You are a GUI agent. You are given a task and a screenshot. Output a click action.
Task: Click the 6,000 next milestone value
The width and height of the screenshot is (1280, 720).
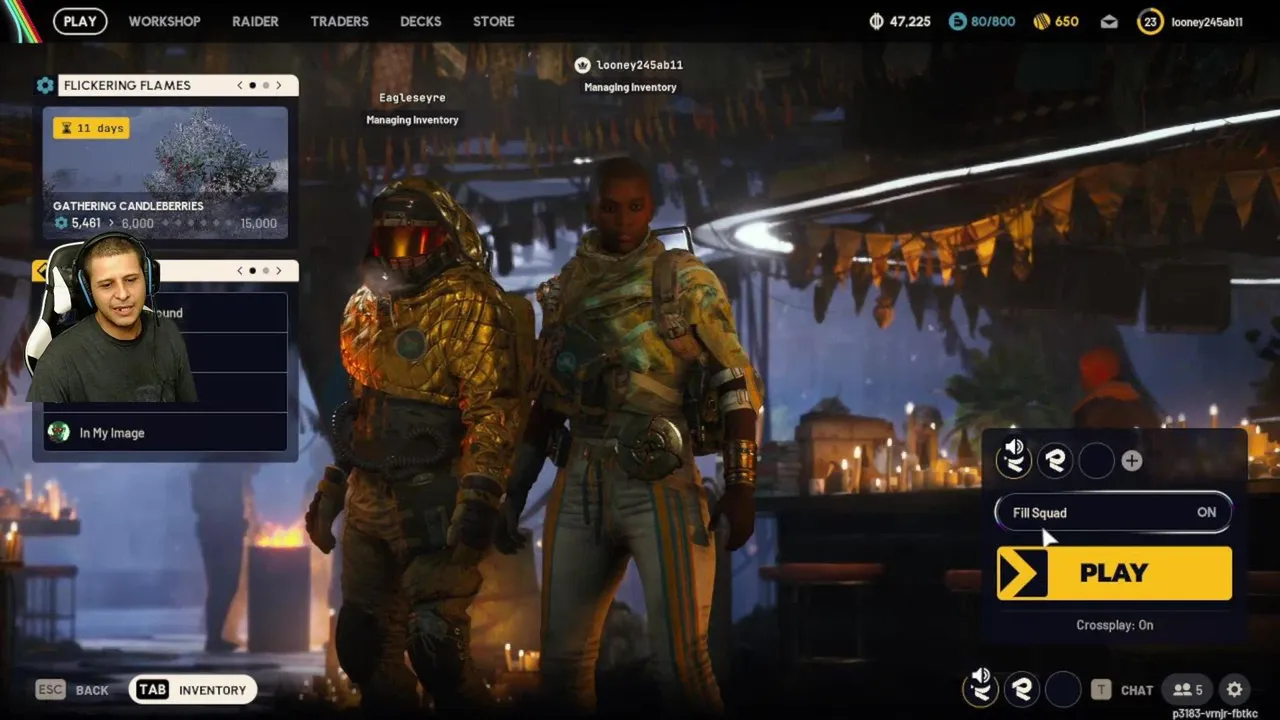pyautogui.click(x=138, y=223)
